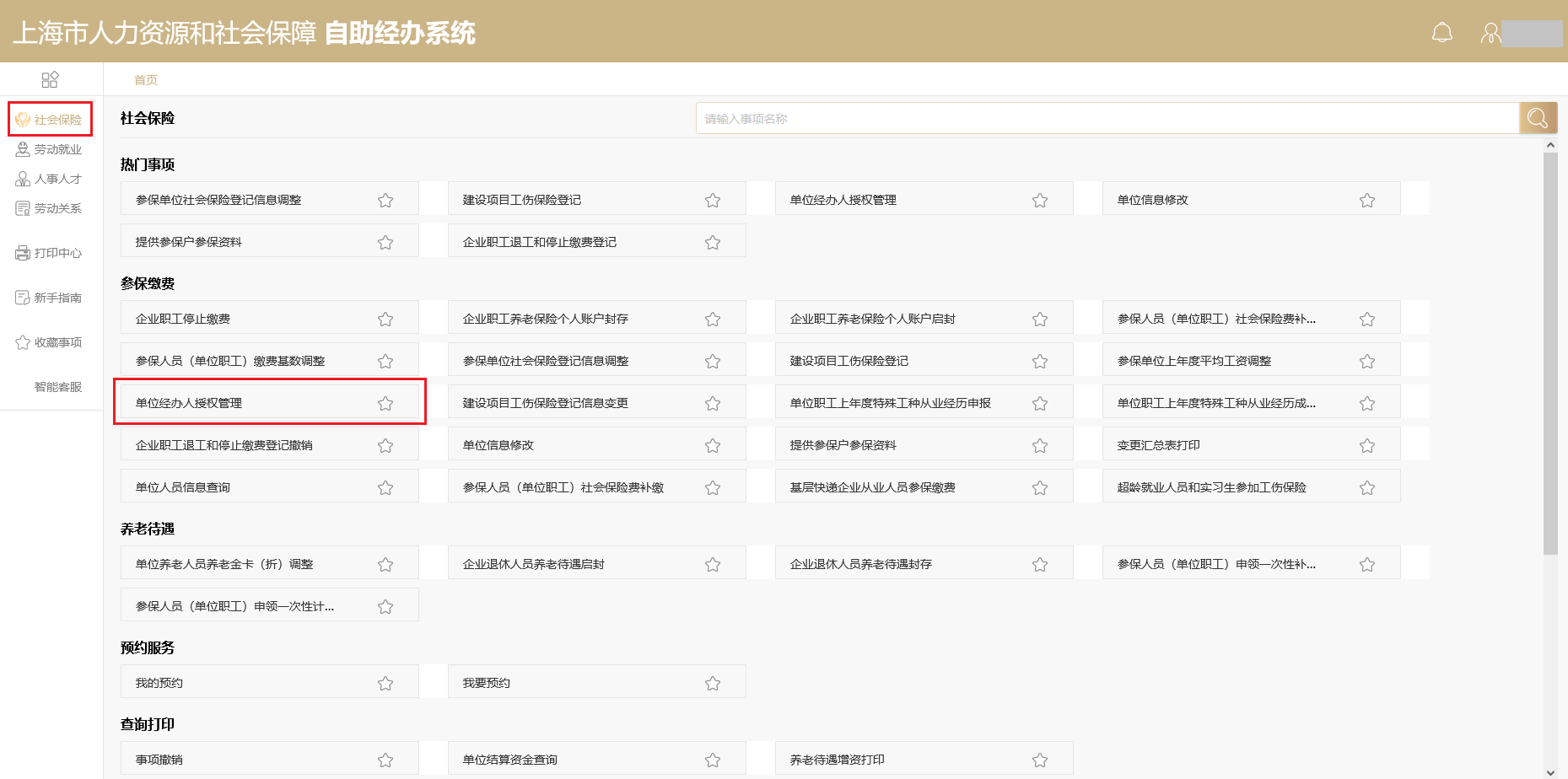The height and width of the screenshot is (779, 1568).
Task: Click scrollbar up arrow
Action: click(1550, 145)
